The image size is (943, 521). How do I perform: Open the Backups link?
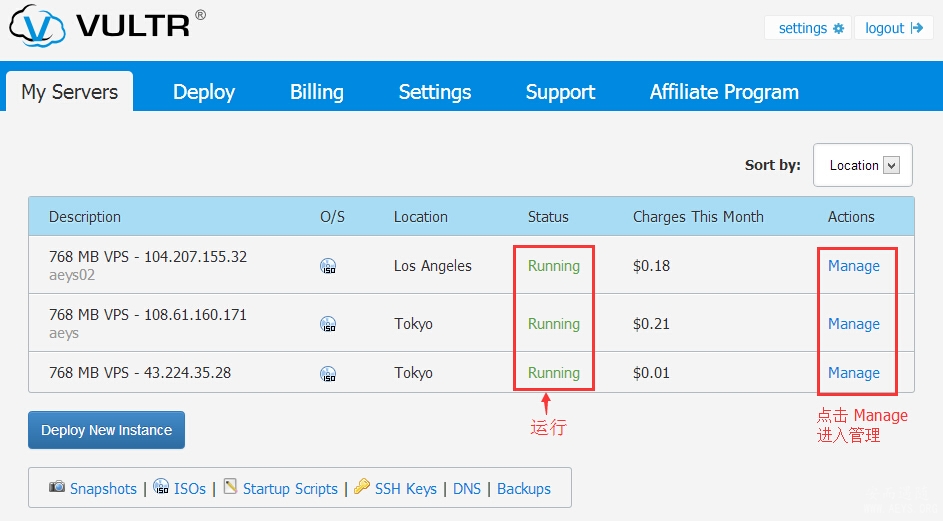point(524,489)
